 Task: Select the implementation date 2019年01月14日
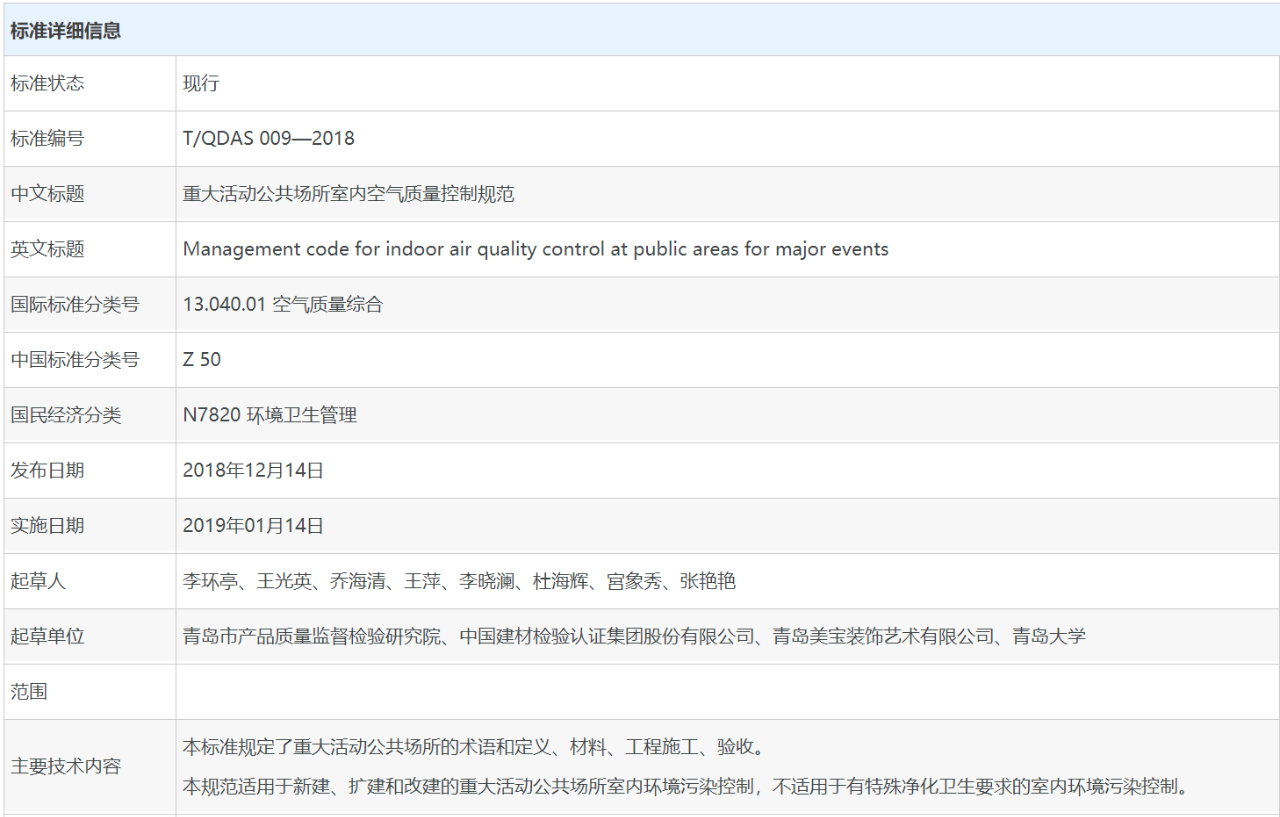point(253,525)
